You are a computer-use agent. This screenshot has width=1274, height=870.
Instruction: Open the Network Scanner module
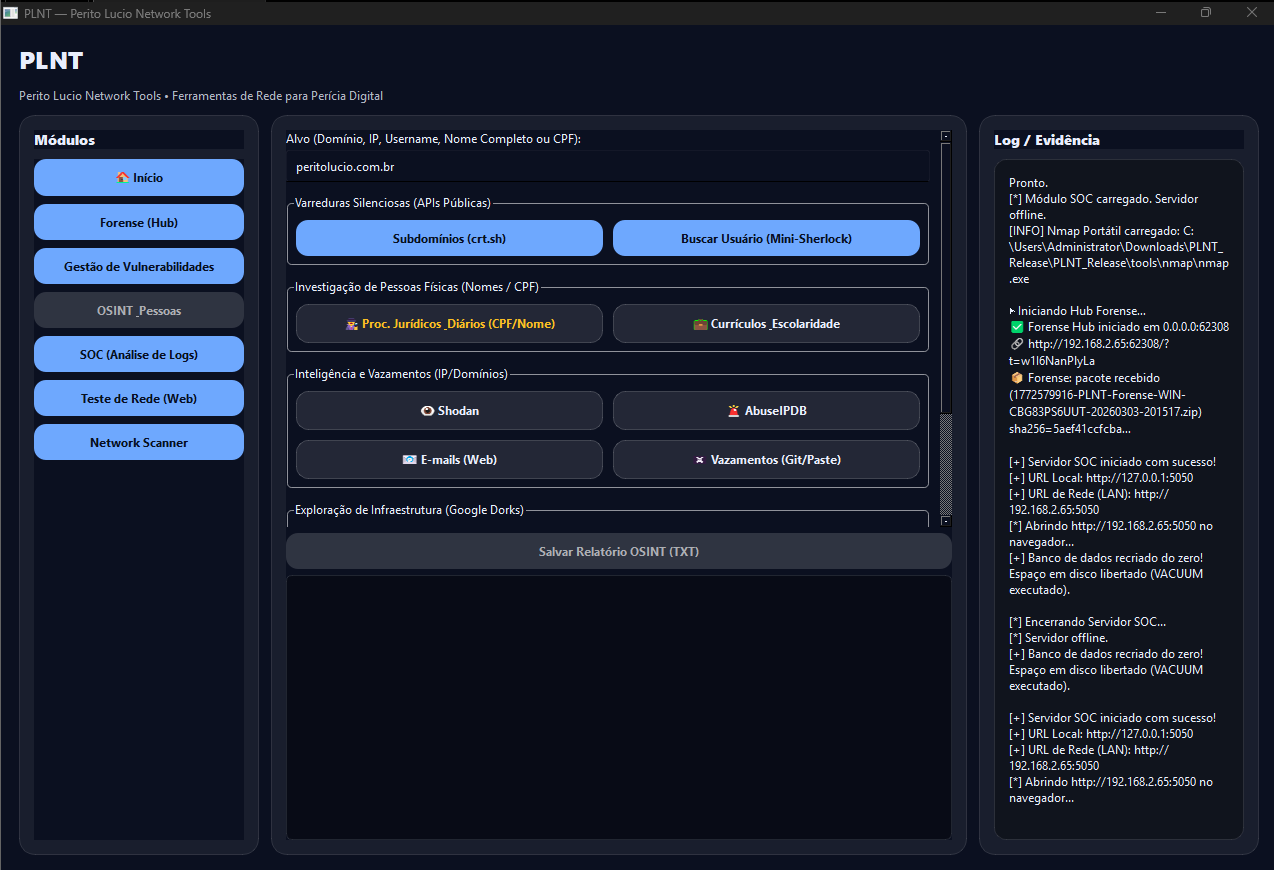(x=139, y=443)
